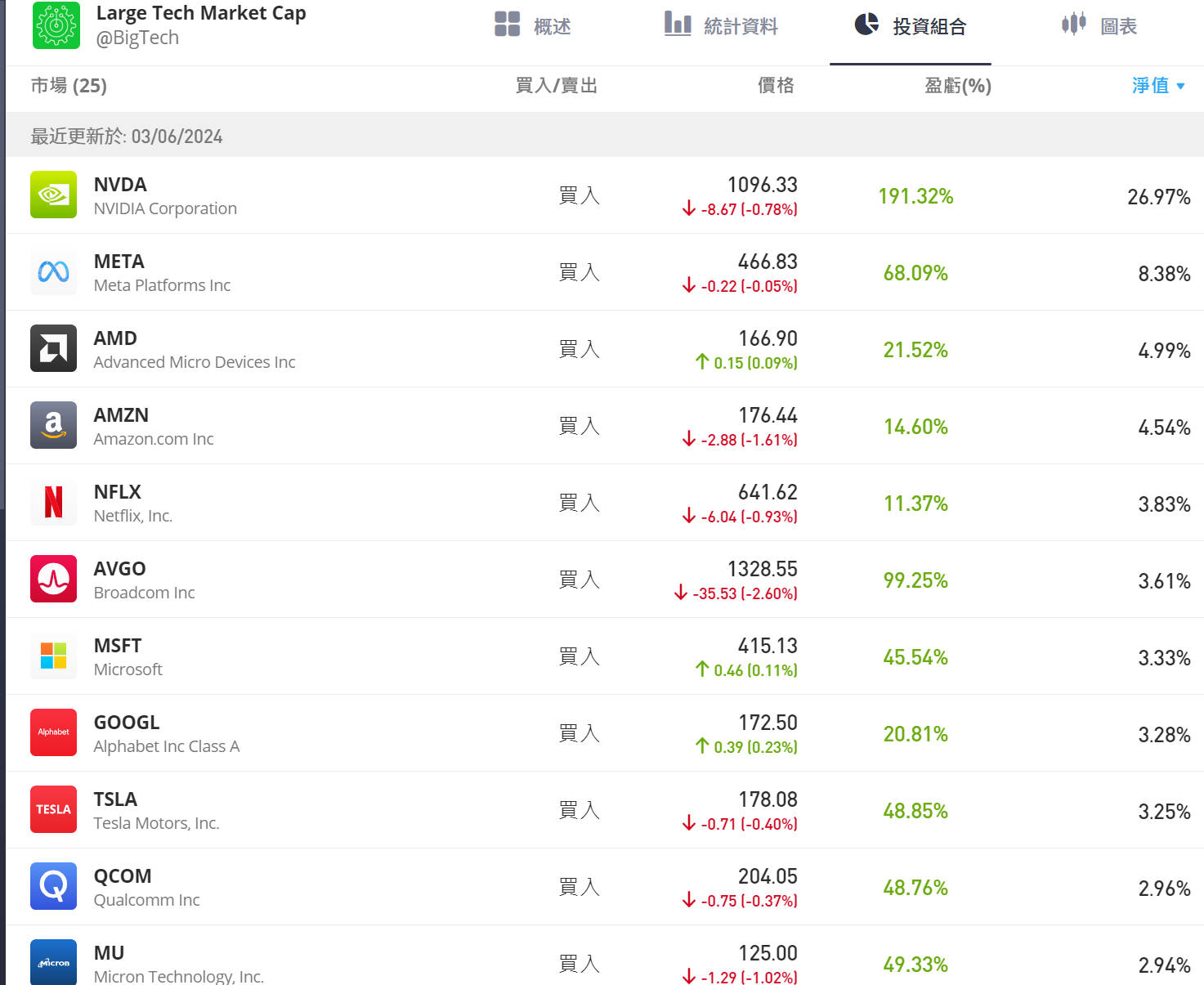
Task: Click the Microsoft logo icon
Action: coord(53,656)
